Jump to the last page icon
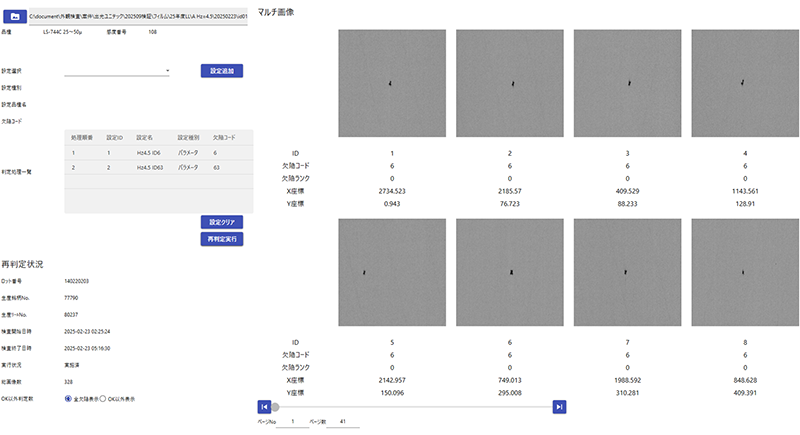This screenshot has width=800, height=435. pos(559,407)
